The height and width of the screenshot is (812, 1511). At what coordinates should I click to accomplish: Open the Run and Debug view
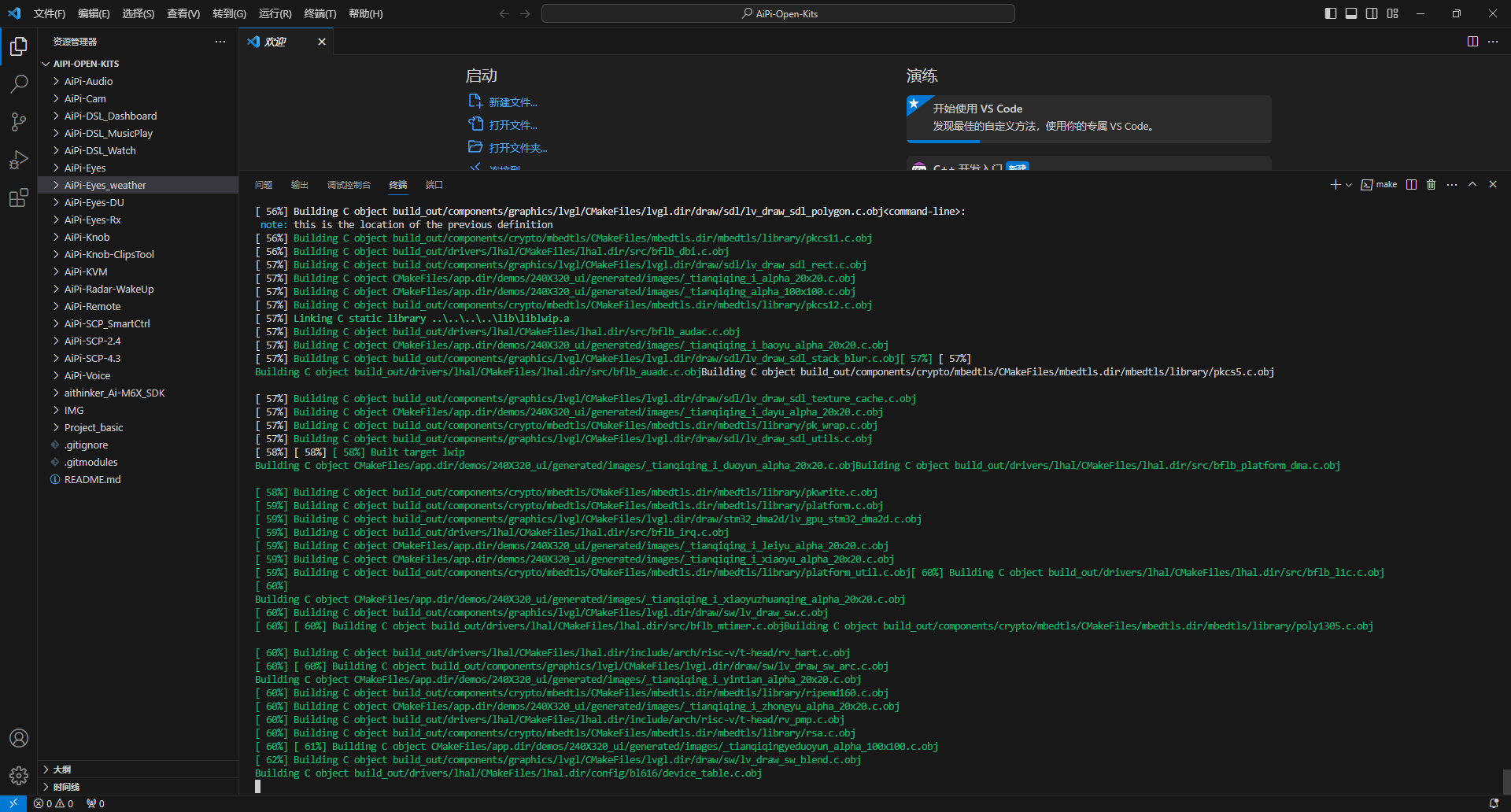coord(19,160)
